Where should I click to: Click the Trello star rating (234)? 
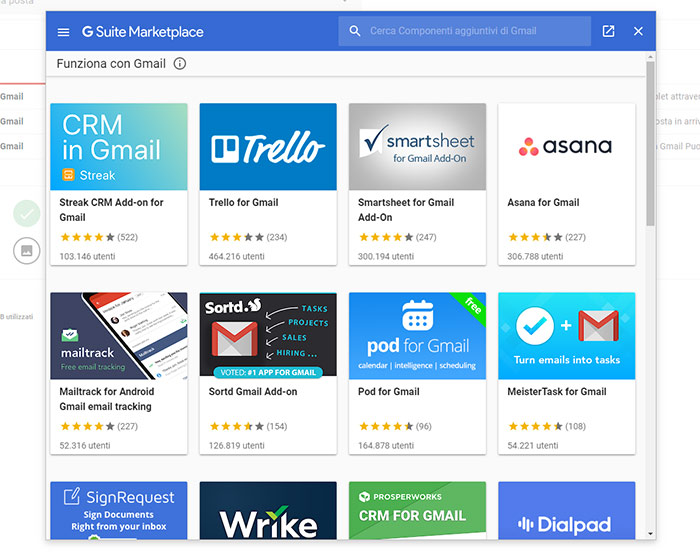tap(248, 237)
